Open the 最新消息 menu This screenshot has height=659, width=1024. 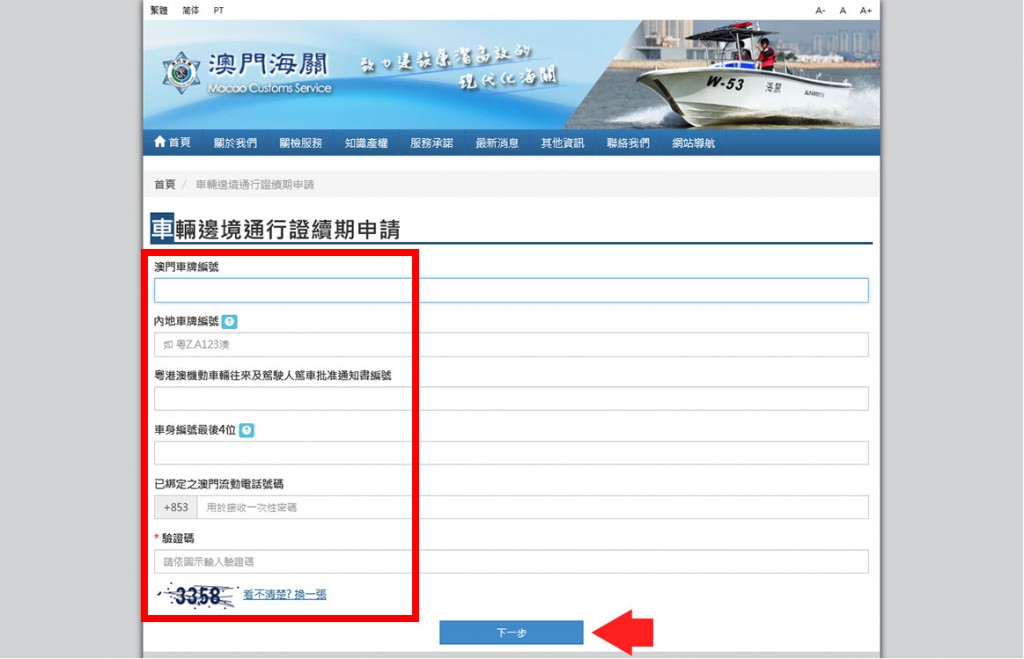click(x=497, y=143)
